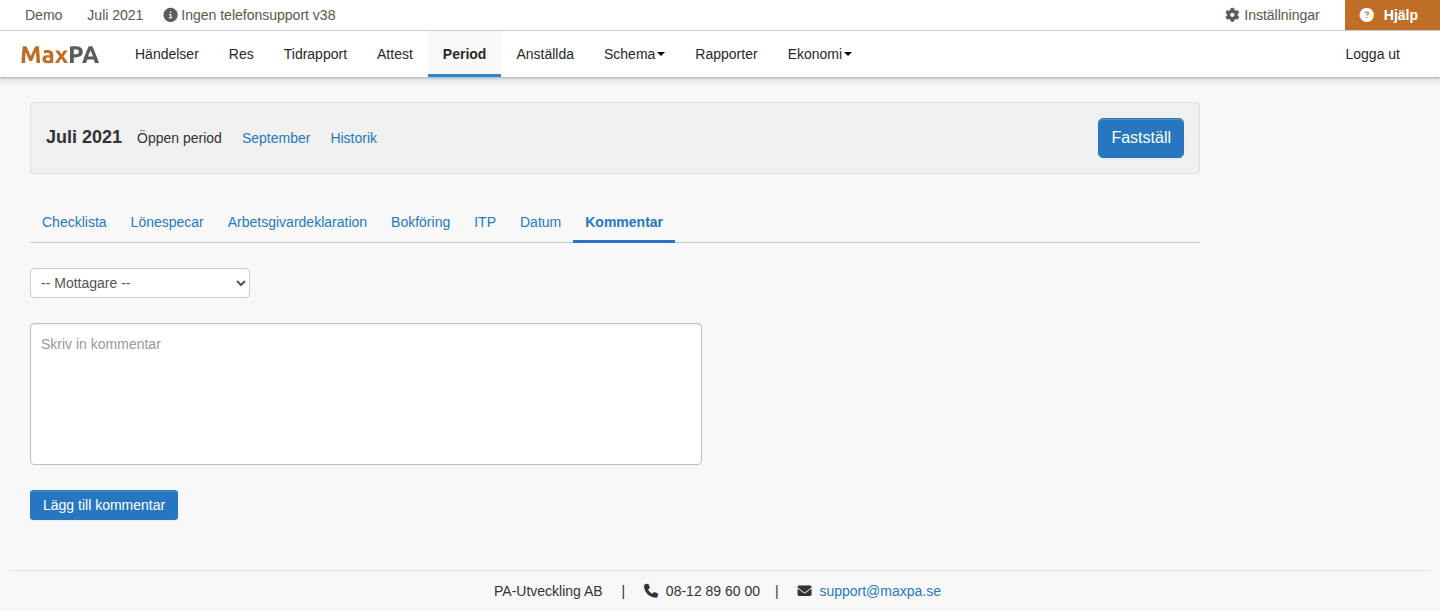Click the info icon beside Ingen telefonsupport
This screenshot has width=1440, height=611.
coord(170,15)
